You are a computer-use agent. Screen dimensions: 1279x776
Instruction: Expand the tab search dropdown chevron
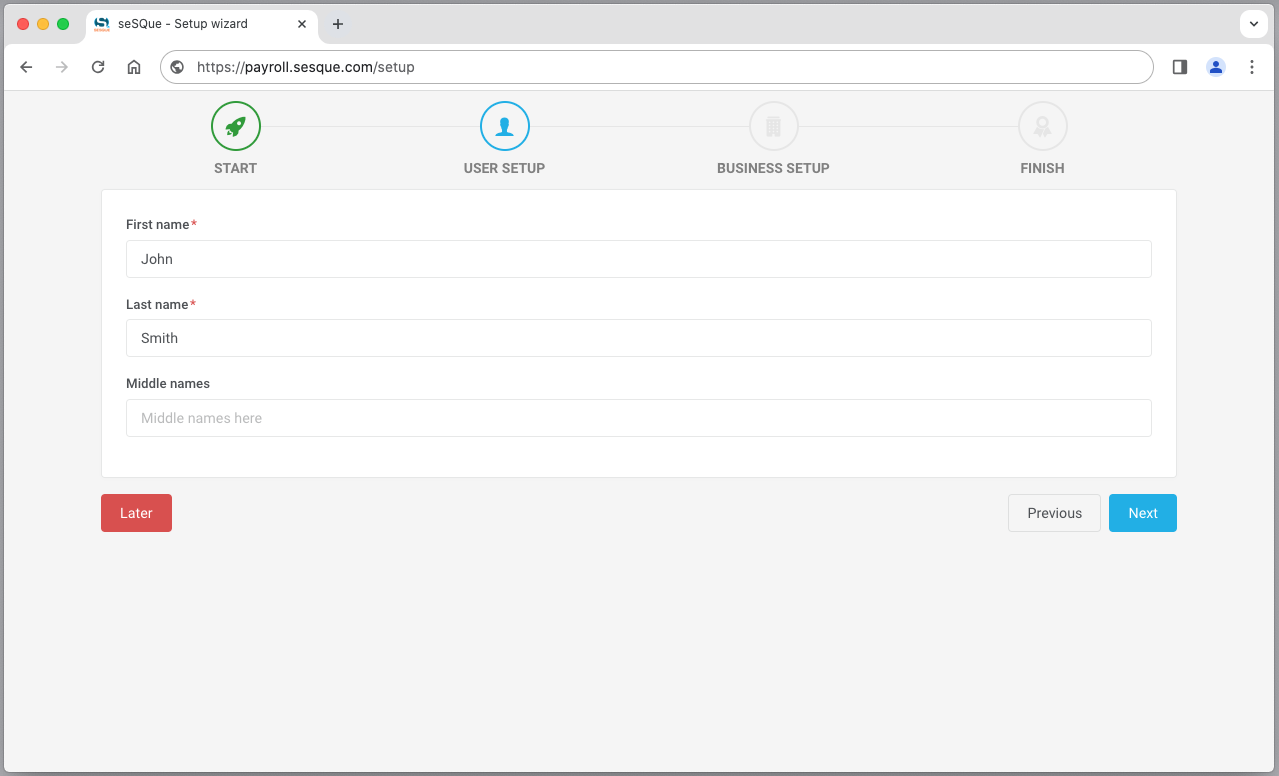(1254, 24)
